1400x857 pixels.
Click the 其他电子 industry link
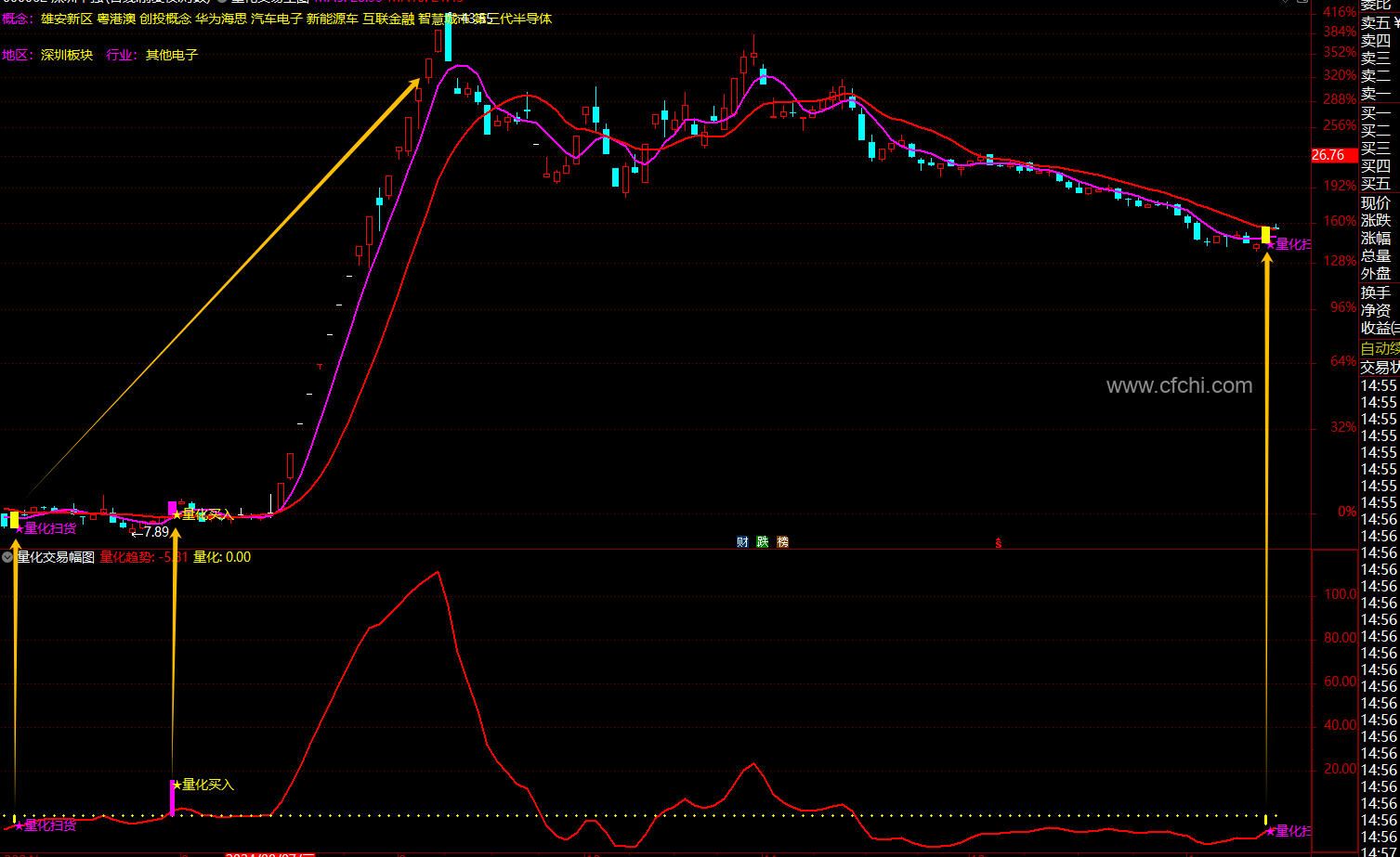(x=172, y=55)
